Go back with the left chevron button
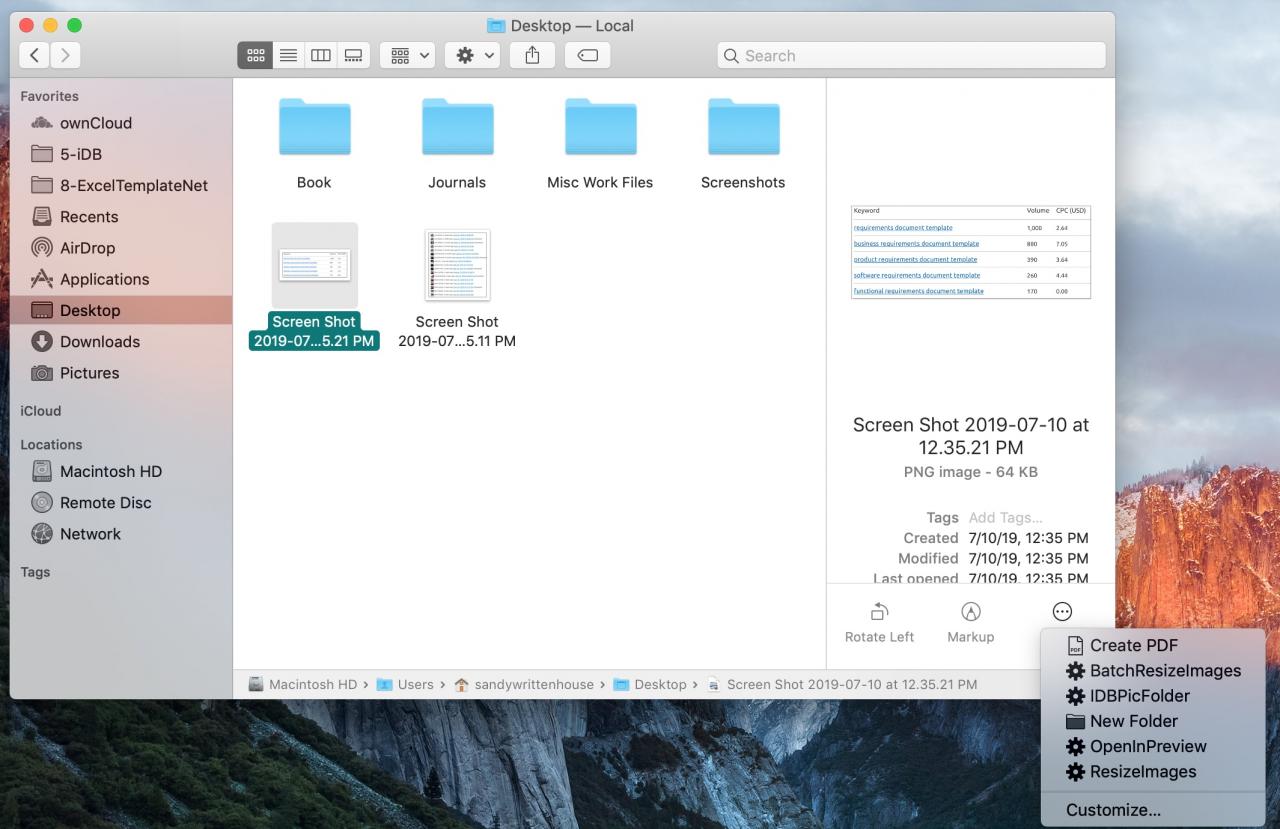The image size is (1280, 829). click(35, 56)
